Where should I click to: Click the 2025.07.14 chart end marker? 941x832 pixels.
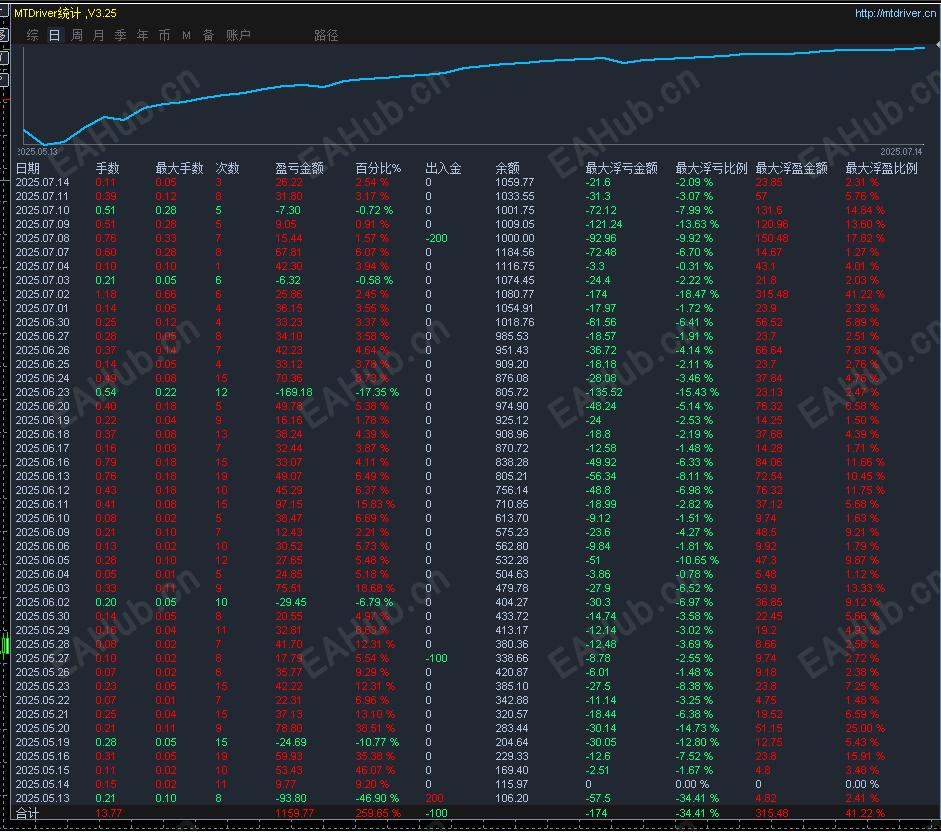902,151
